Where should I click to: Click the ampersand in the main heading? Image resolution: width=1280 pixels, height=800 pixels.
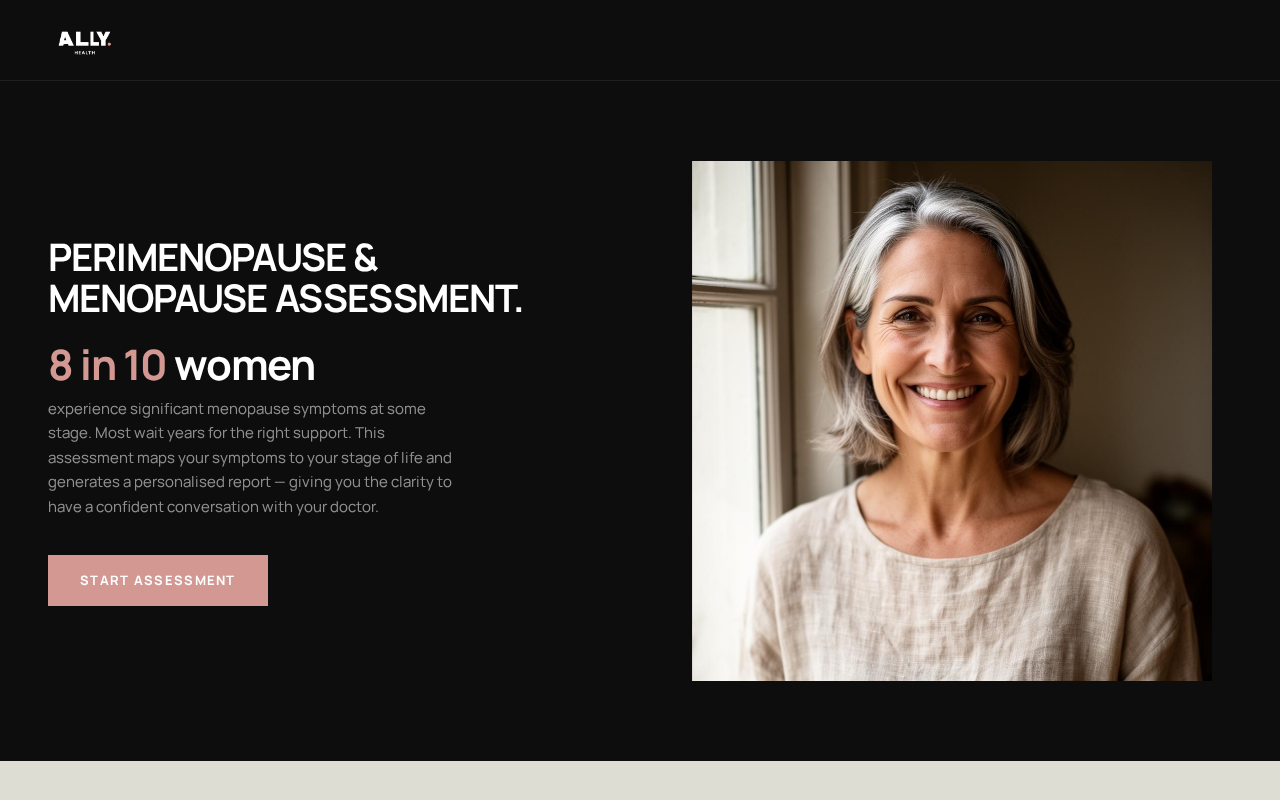[x=365, y=258]
